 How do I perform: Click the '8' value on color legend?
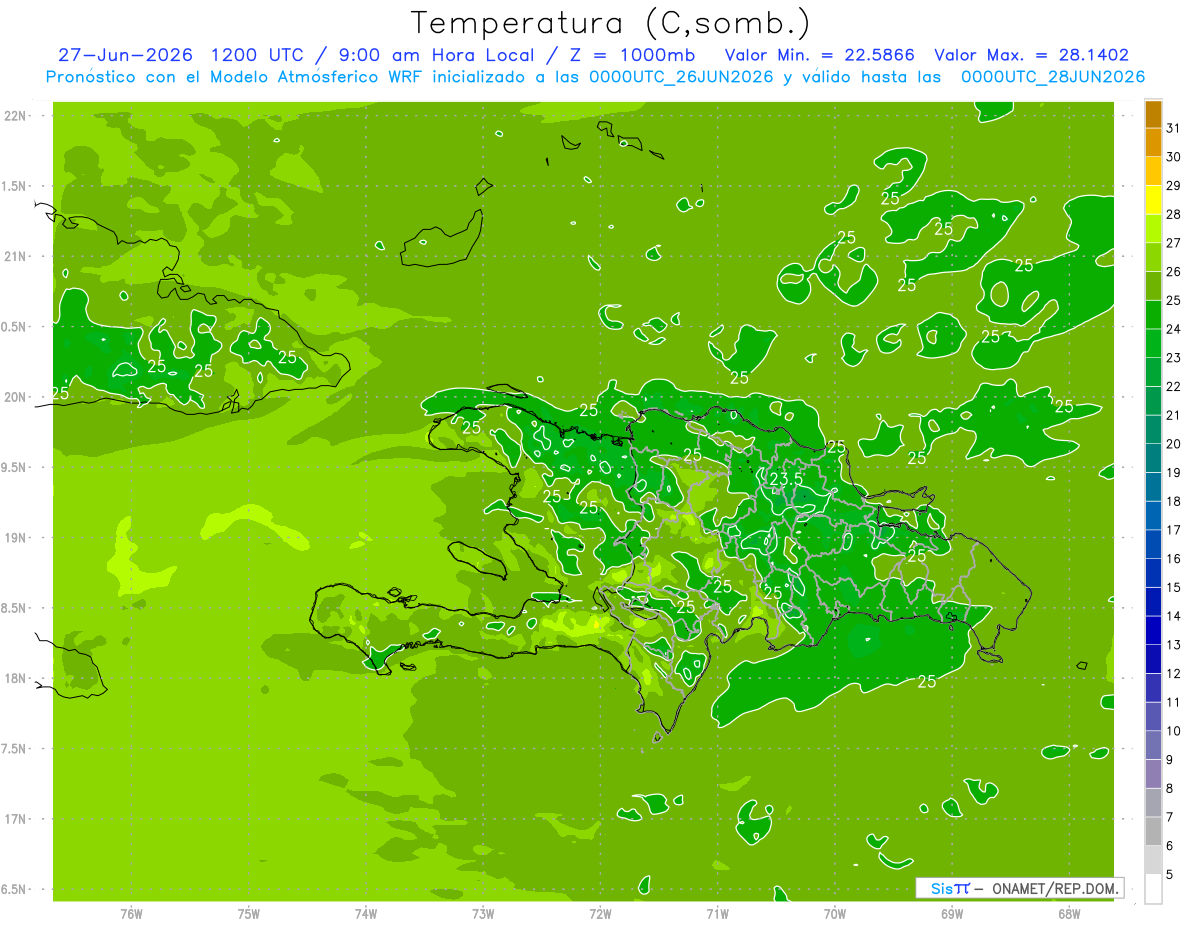point(1170,789)
